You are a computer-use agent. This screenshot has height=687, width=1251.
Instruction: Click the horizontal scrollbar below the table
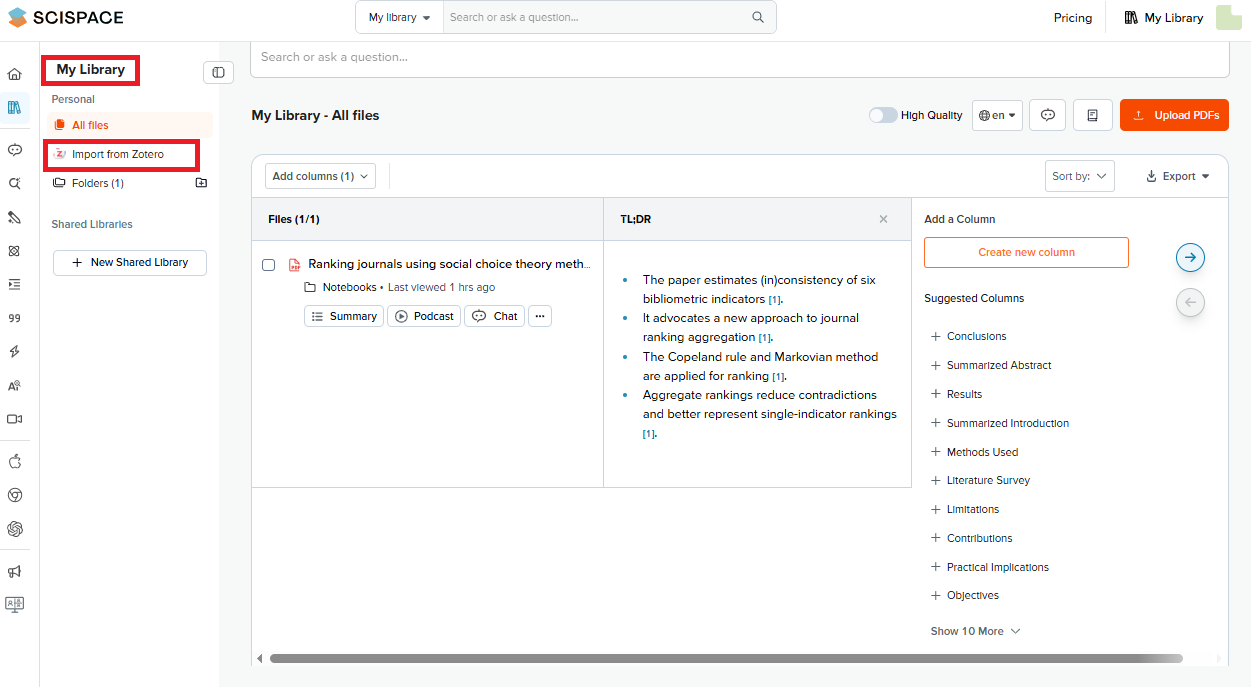pos(725,659)
